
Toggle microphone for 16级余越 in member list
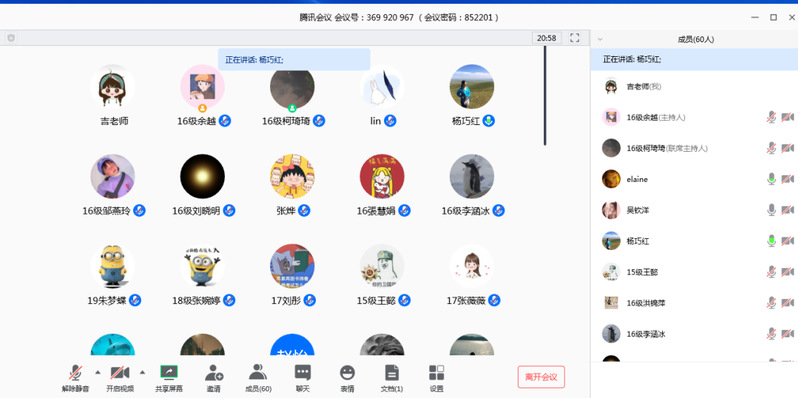(772, 117)
